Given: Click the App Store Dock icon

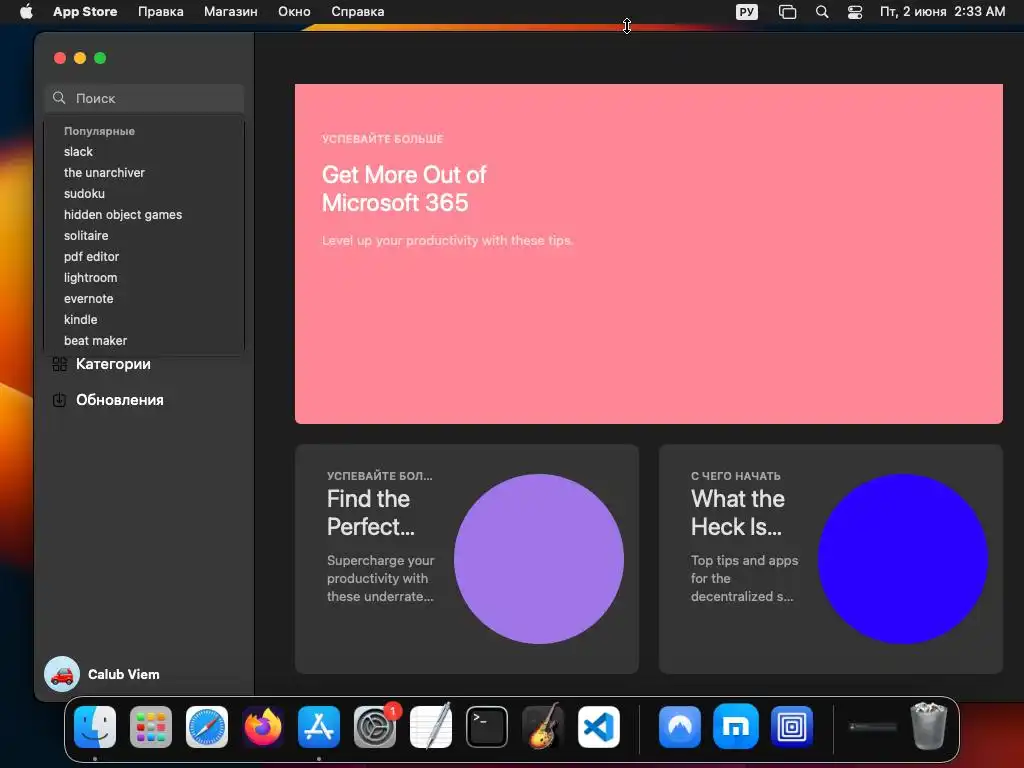Looking at the screenshot, I should (319, 727).
